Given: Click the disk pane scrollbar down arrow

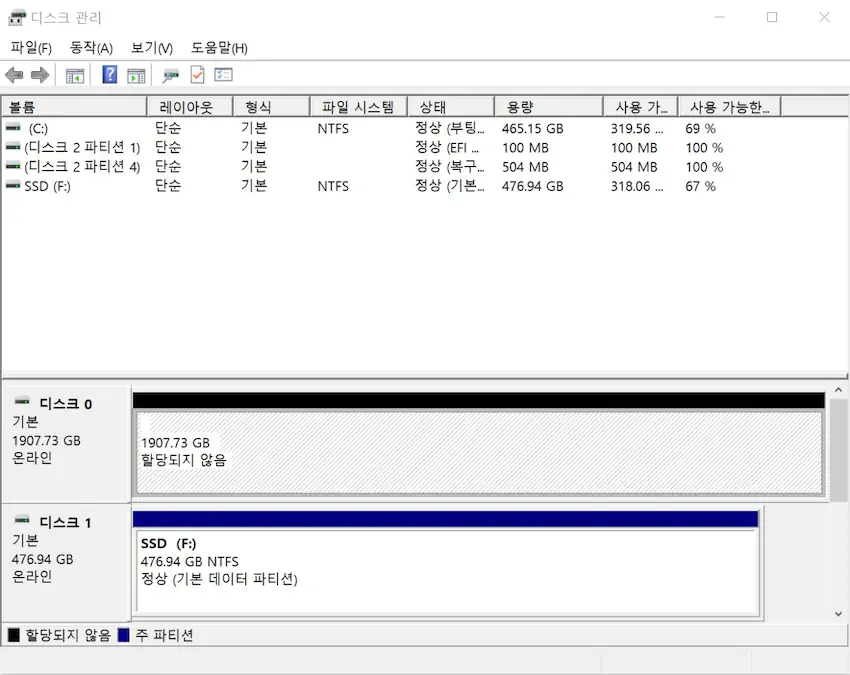Looking at the screenshot, I should [x=838, y=614].
